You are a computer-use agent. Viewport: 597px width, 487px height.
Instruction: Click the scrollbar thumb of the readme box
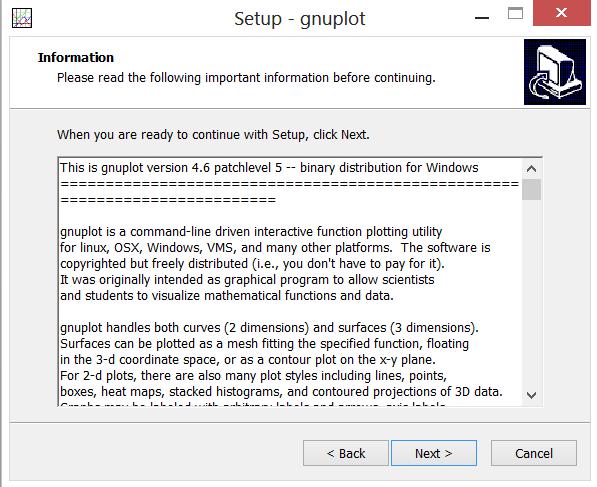532,189
